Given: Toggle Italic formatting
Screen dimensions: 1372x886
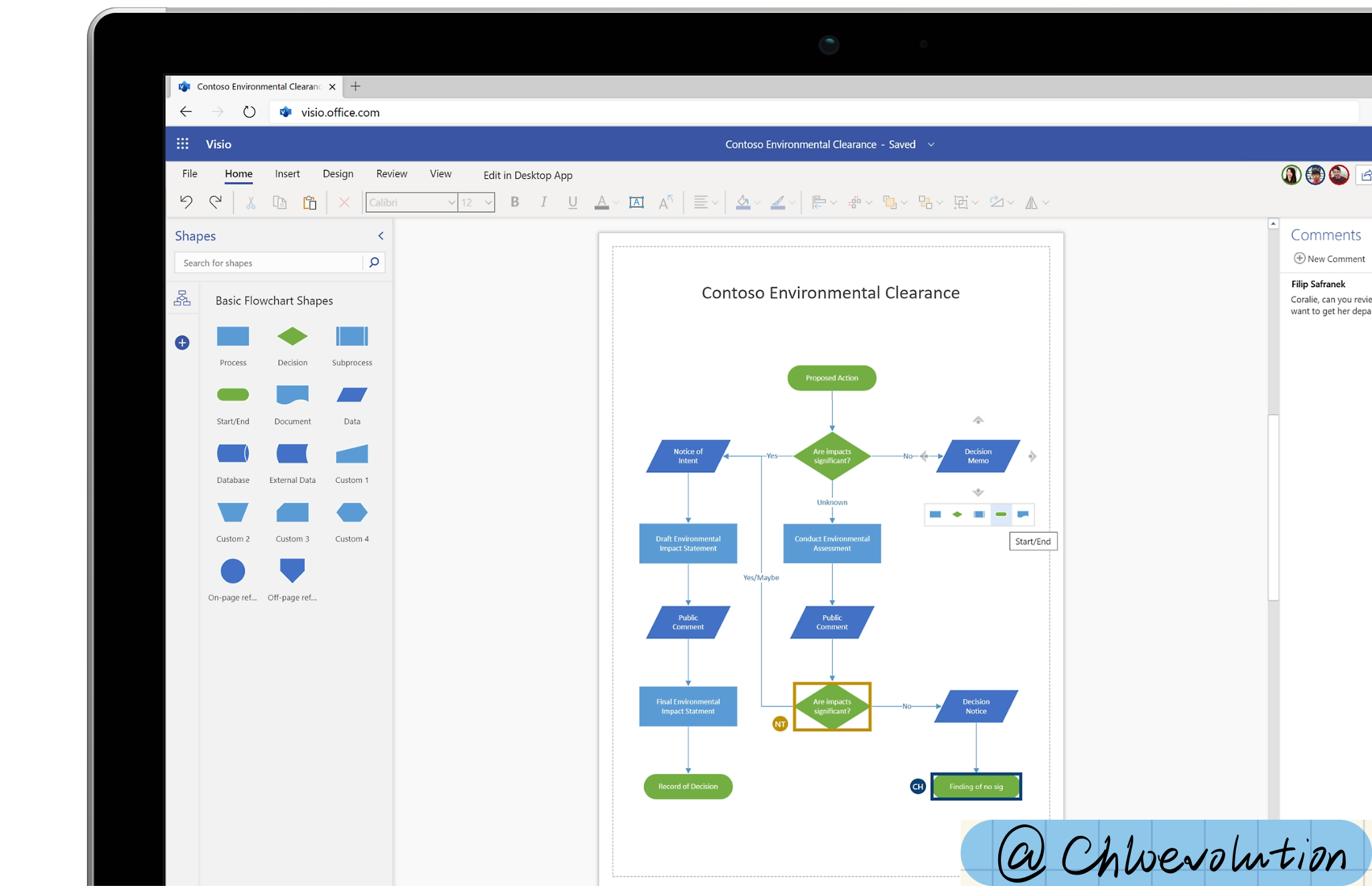Looking at the screenshot, I should (543, 202).
